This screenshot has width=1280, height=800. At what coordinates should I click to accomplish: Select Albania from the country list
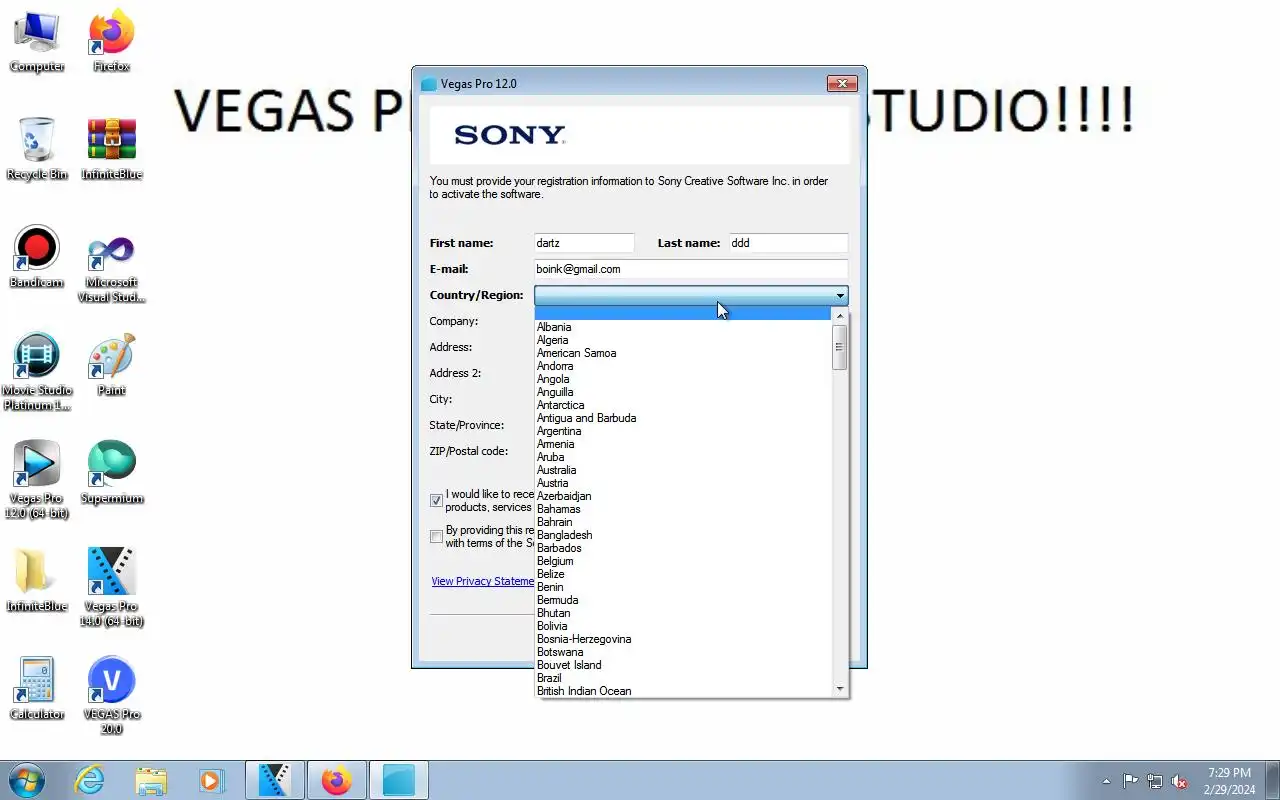point(683,327)
